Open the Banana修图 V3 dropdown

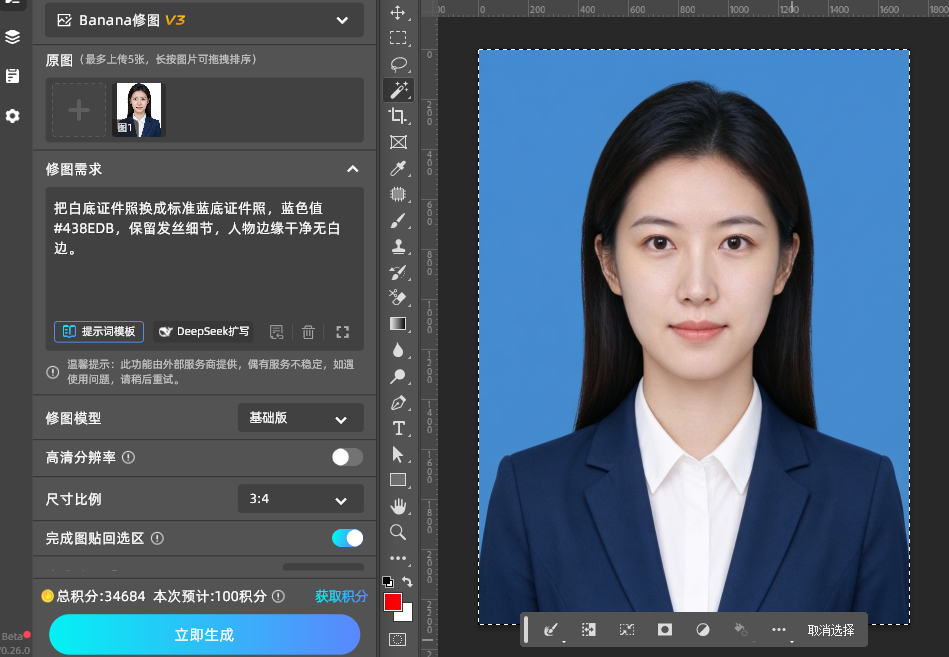point(205,20)
